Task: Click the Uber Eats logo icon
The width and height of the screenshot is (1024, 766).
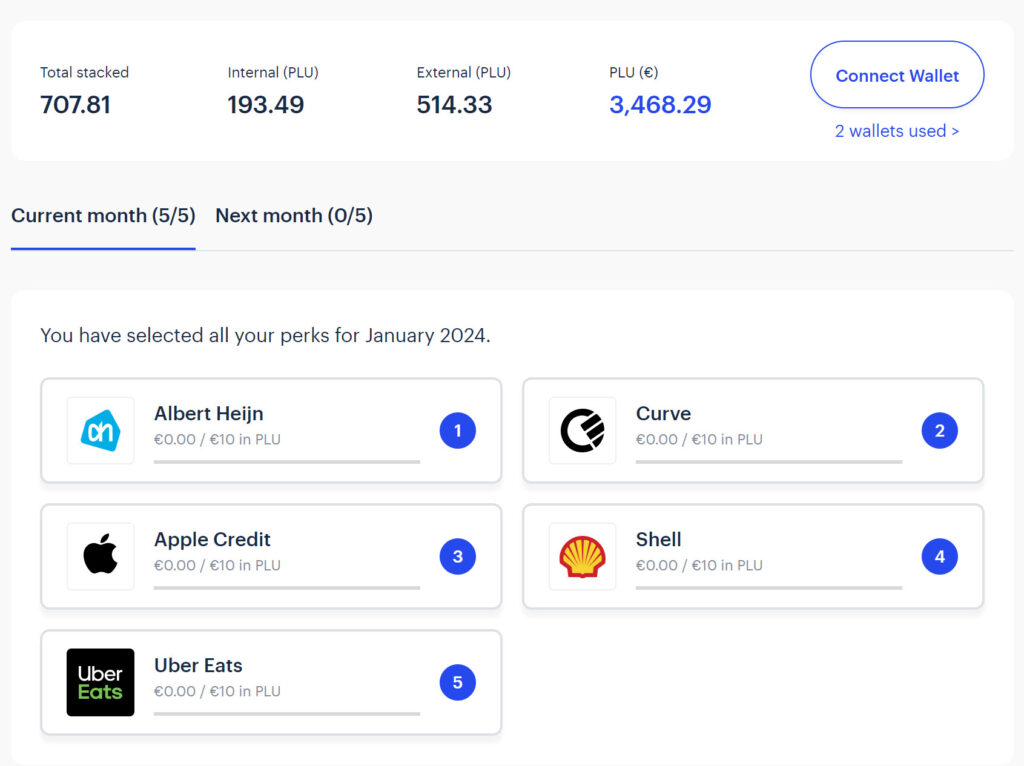Action: click(100, 682)
